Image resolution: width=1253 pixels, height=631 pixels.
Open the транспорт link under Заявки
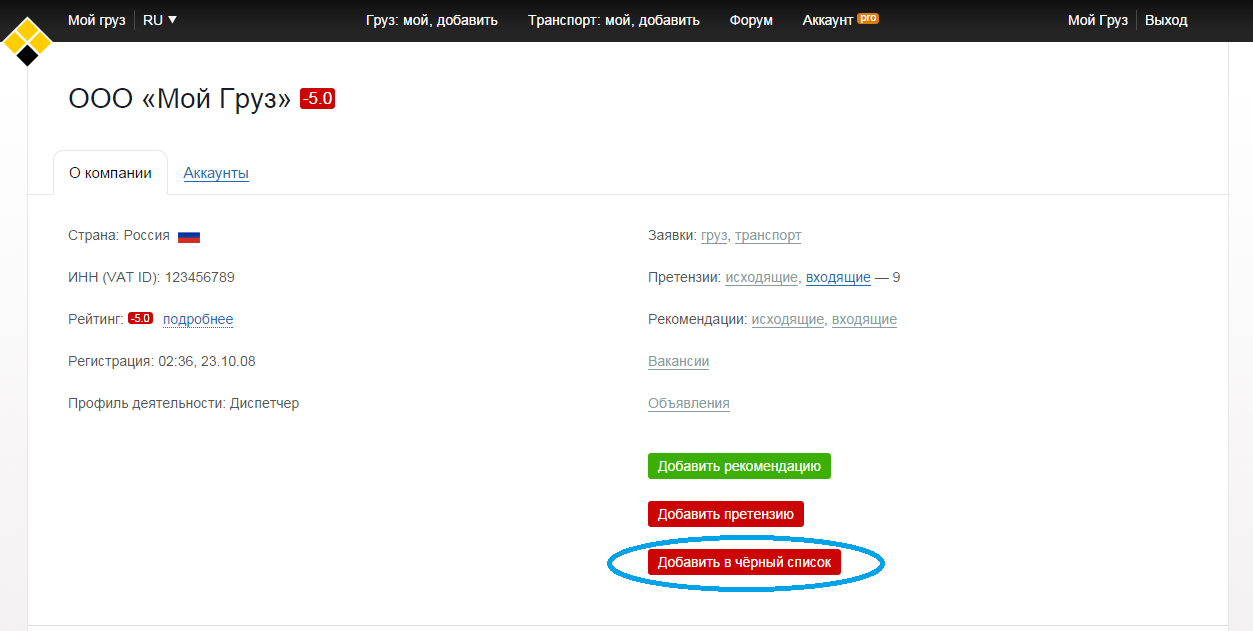tap(768, 235)
